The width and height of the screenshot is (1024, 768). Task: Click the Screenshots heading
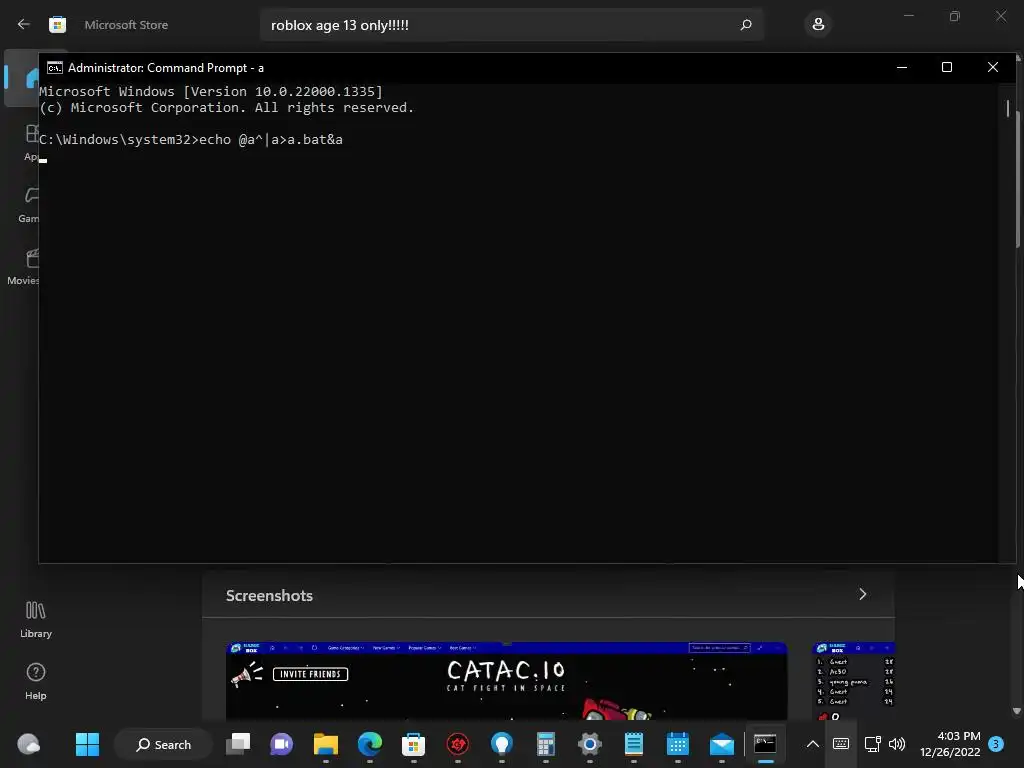point(269,596)
